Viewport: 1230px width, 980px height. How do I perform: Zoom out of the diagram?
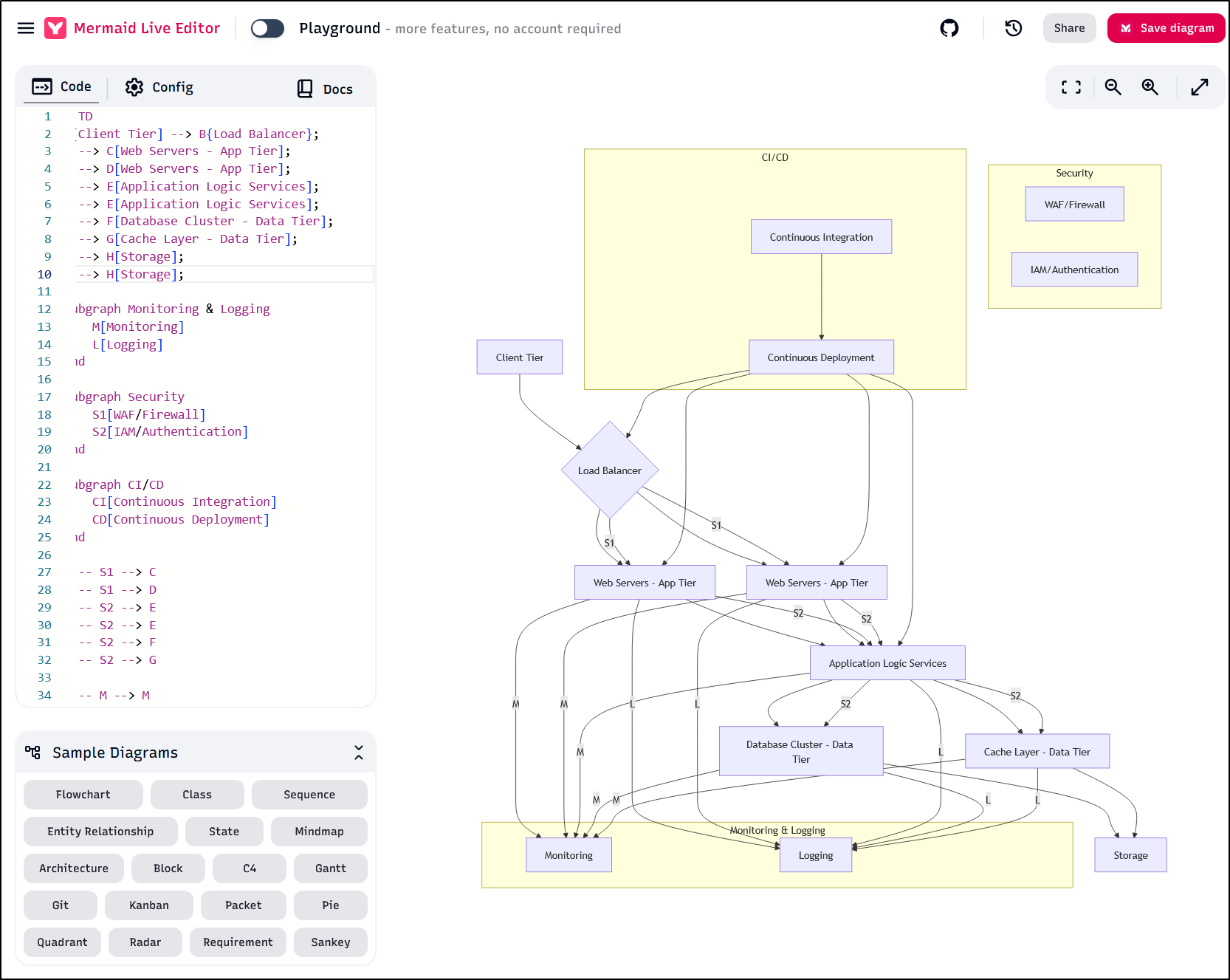pyautogui.click(x=1113, y=87)
